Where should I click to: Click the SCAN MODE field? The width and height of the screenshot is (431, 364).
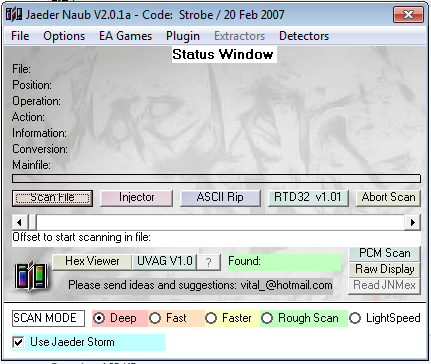[x=48, y=318]
